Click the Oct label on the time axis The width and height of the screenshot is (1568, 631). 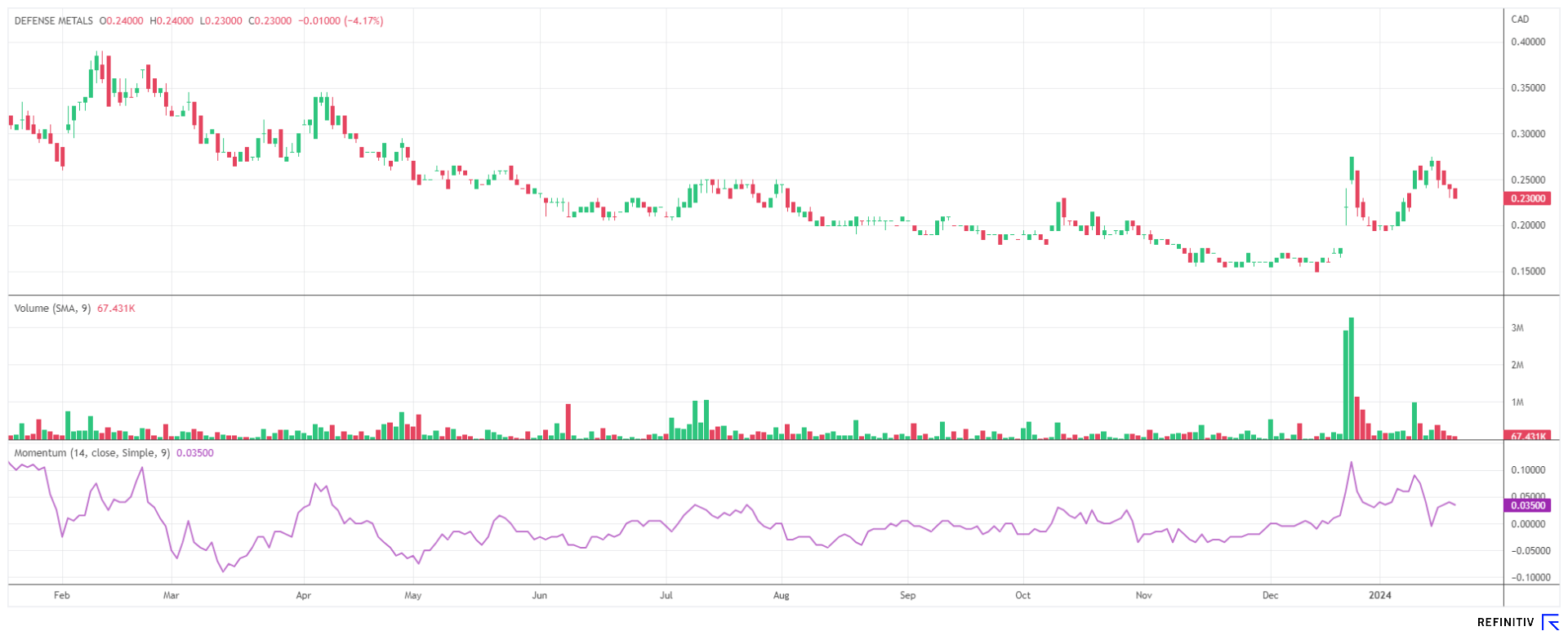point(1022,595)
